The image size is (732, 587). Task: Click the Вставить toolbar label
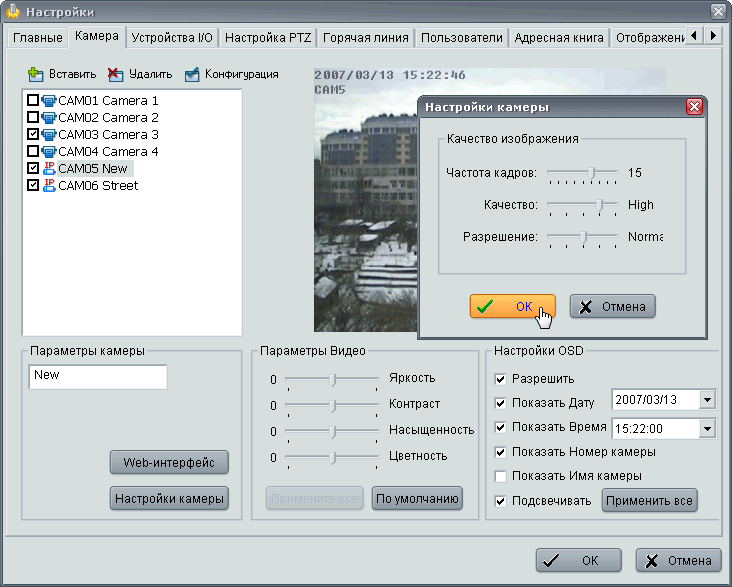pyautogui.click(x=72, y=74)
